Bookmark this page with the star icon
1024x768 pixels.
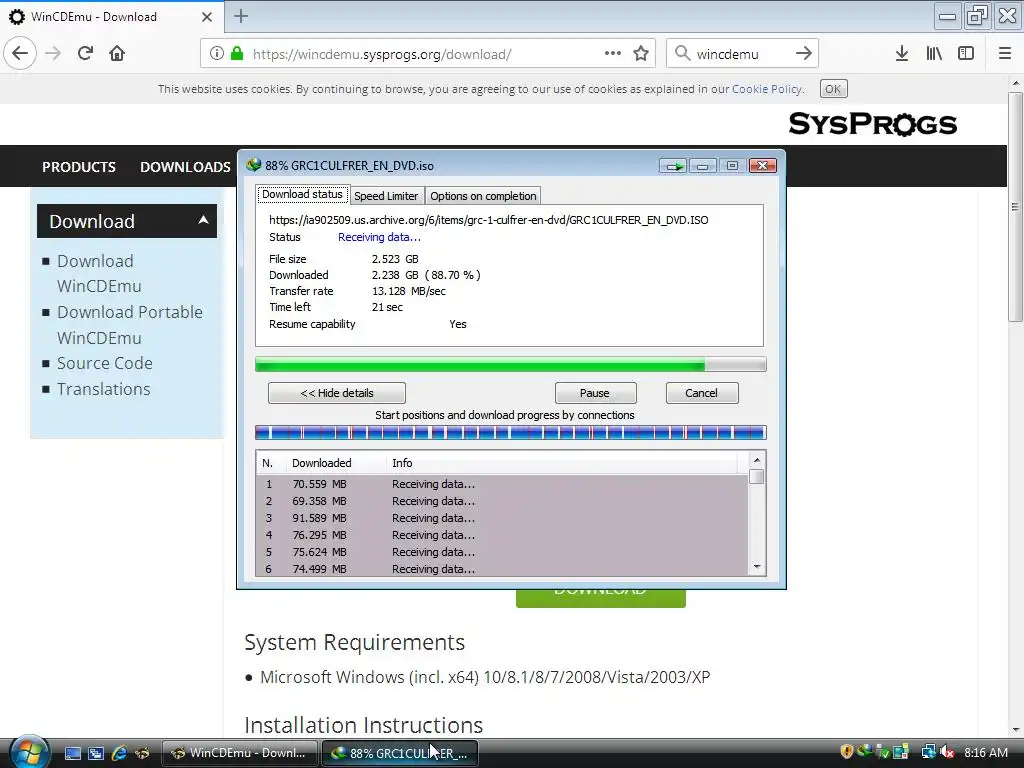click(641, 53)
